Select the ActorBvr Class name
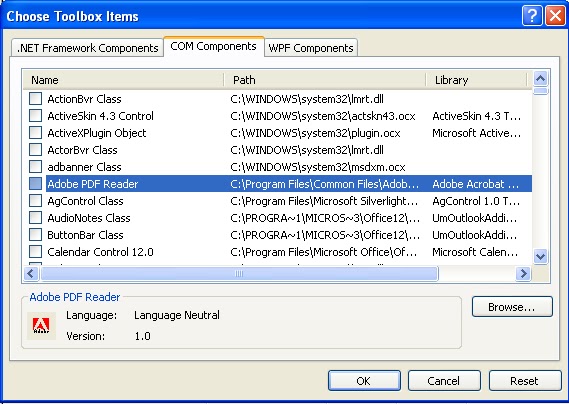 (x=82, y=150)
